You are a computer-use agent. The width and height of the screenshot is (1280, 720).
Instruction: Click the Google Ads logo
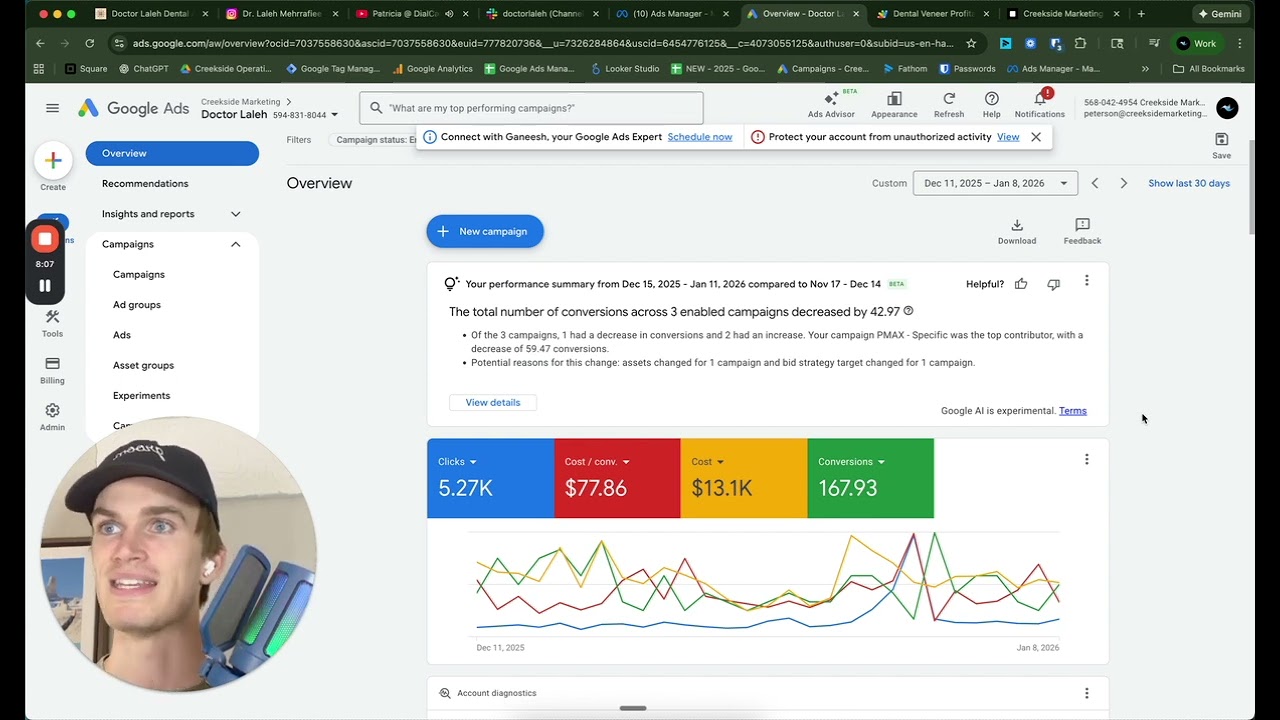click(133, 108)
